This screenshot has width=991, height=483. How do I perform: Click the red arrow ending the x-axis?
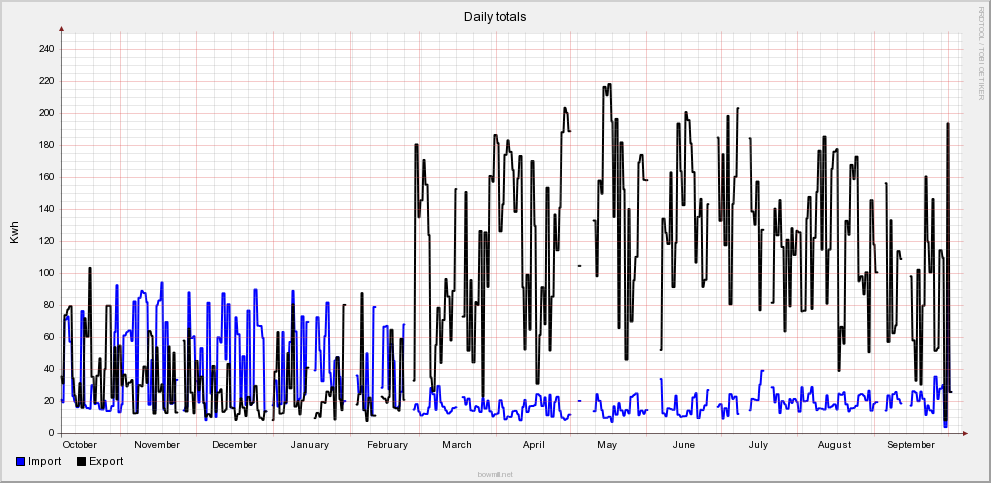(x=965, y=433)
